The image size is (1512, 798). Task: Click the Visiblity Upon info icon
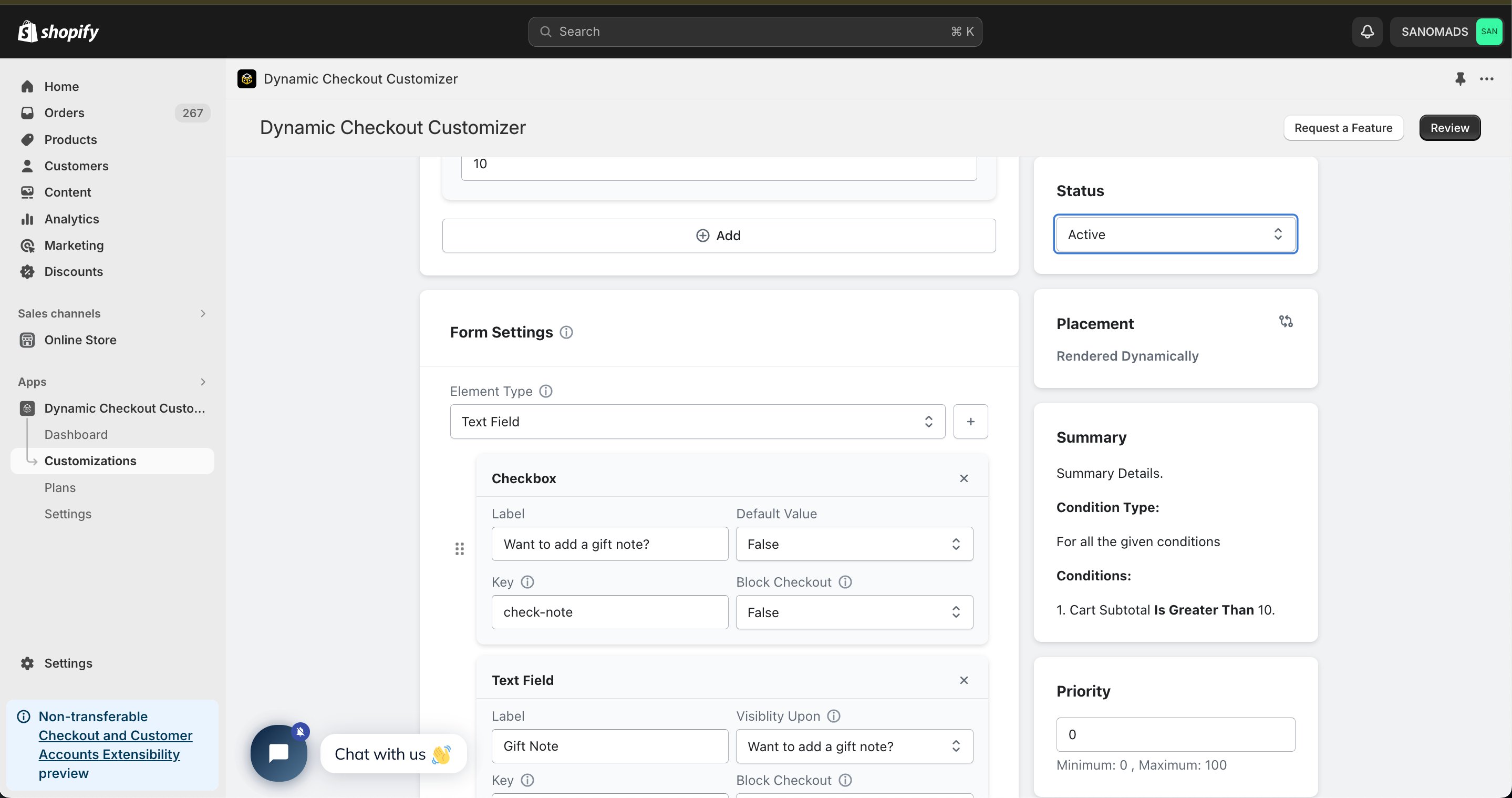833,716
